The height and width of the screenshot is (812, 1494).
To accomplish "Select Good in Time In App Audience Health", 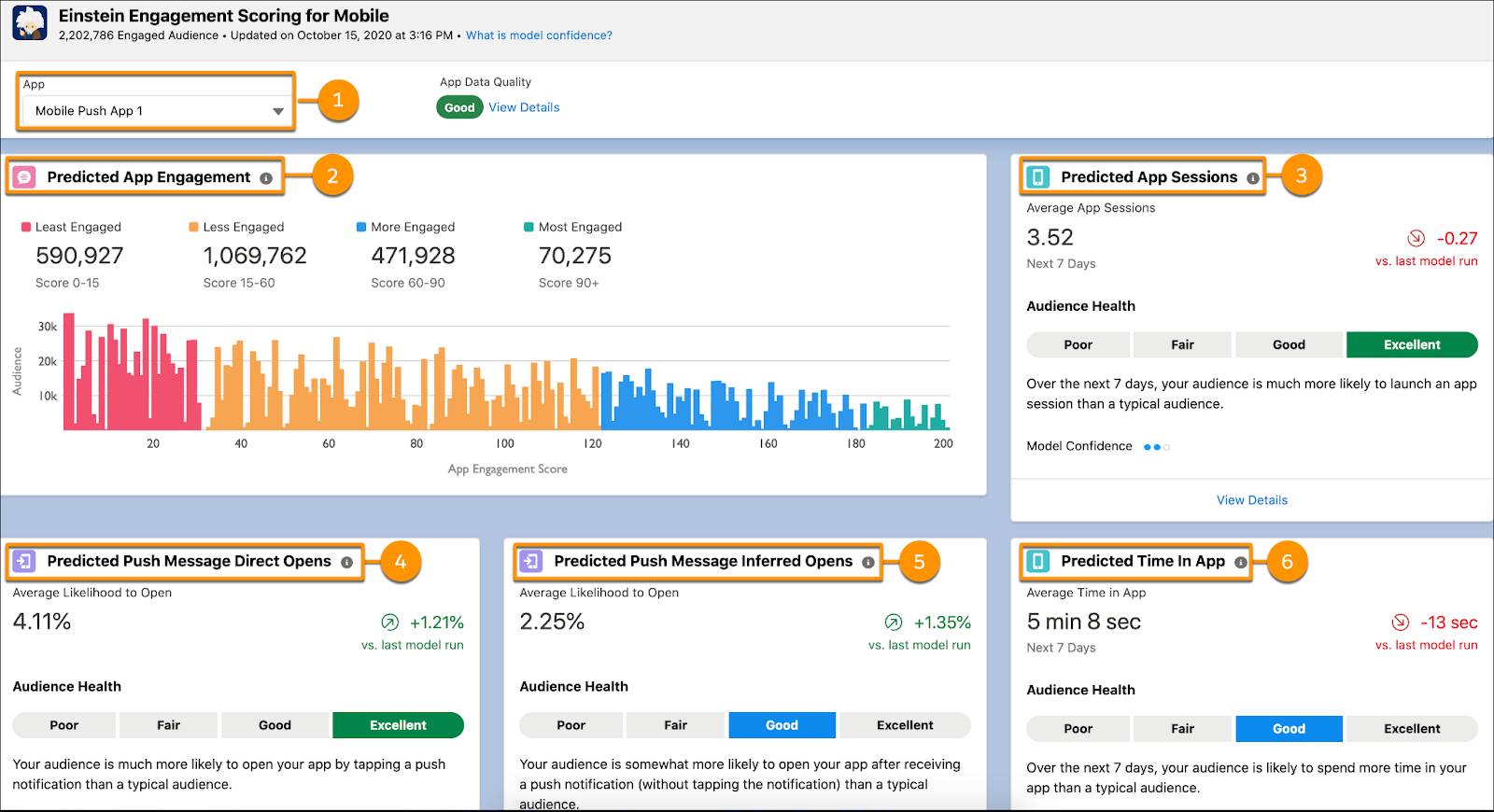I will click(1289, 729).
